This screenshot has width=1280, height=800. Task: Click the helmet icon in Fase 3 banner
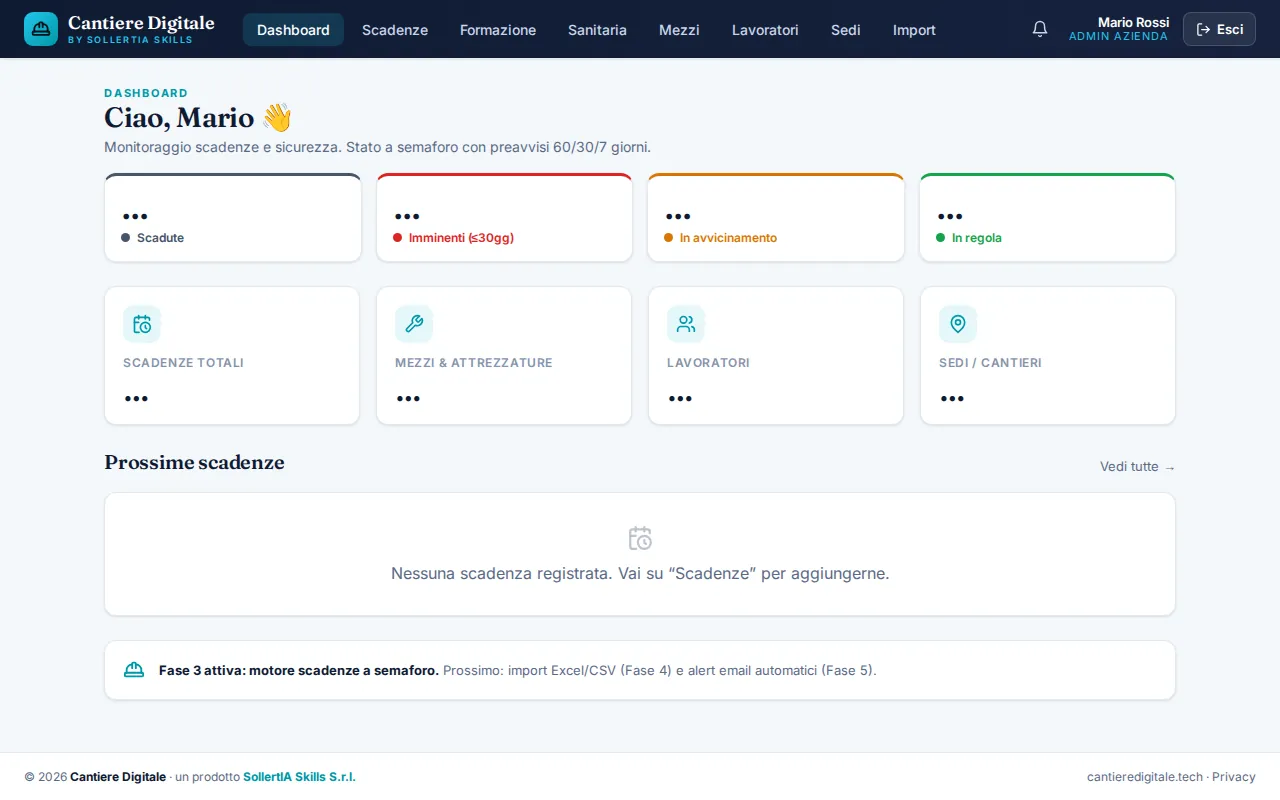tap(134, 670)
